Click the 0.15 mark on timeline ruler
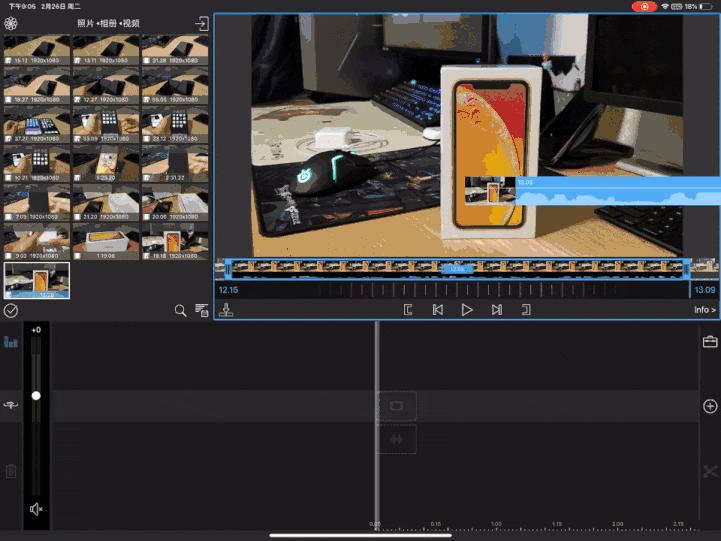Image resolution: width=721 pixels, height=541 pixels. pyautogui.click(x=436, y=524)
